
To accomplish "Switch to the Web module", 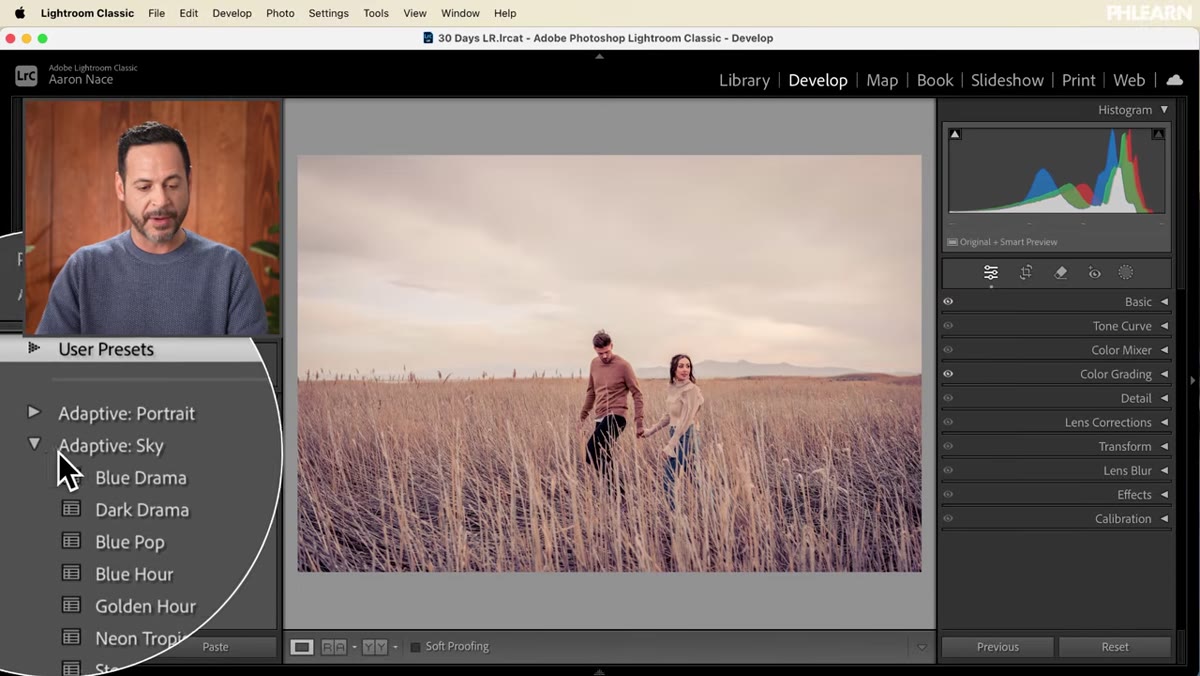I will (x=1129, y=80).
